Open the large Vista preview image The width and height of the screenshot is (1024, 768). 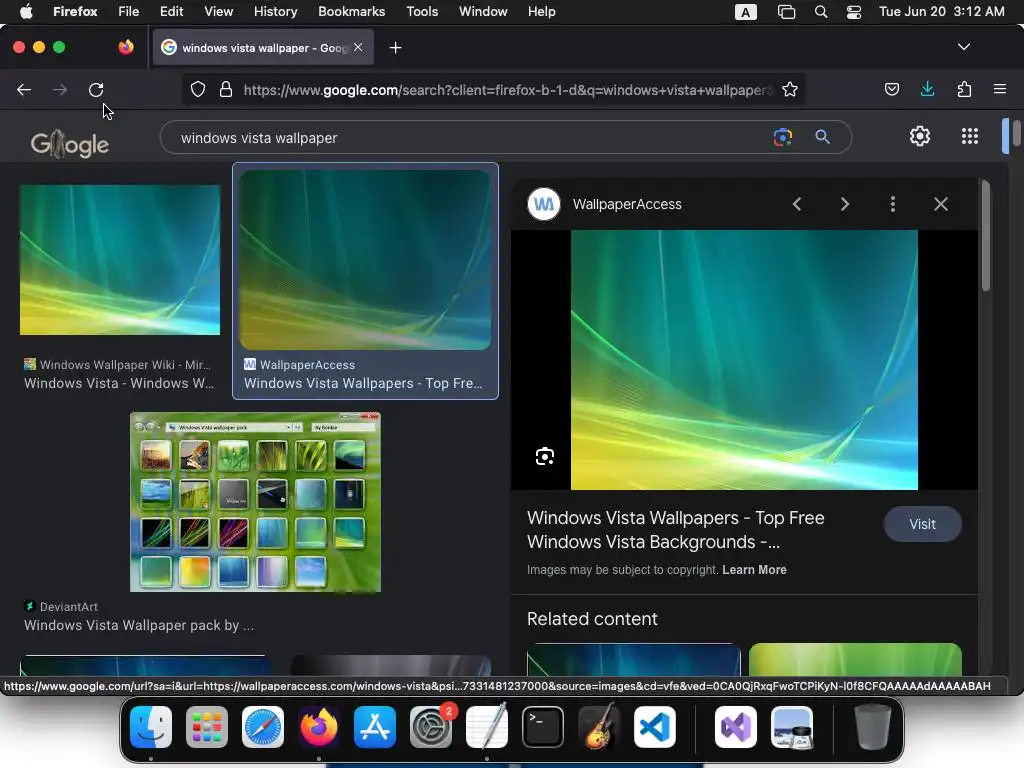coord(744,360)
